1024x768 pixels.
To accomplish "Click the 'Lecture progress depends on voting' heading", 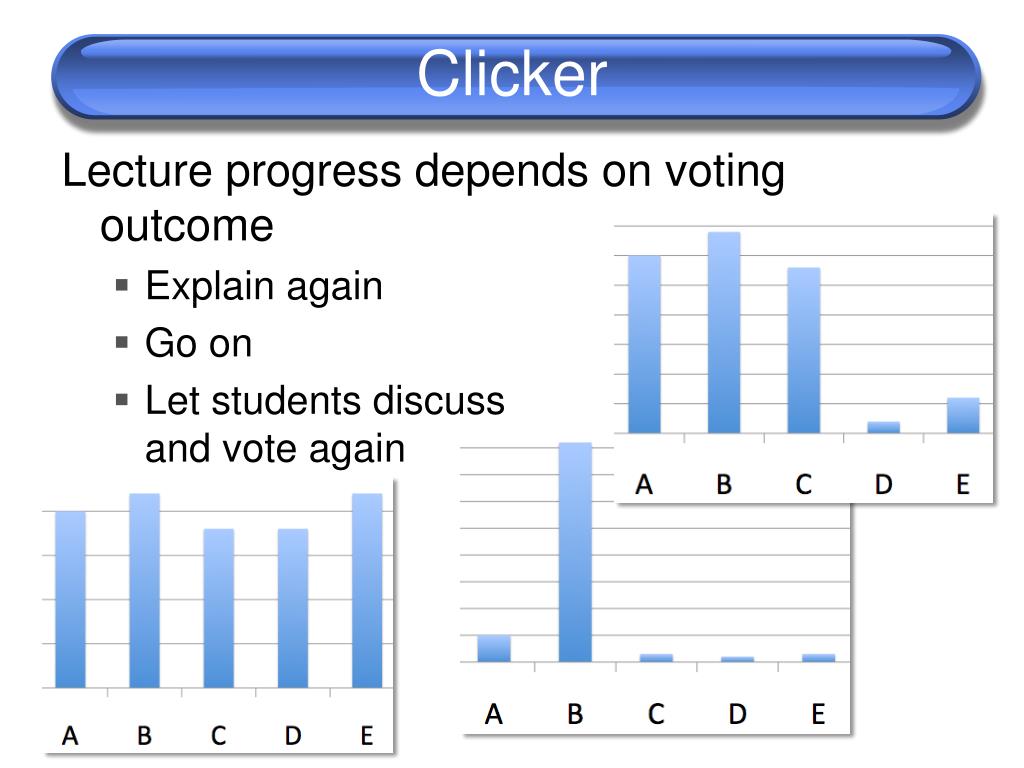I will (423, 171).
